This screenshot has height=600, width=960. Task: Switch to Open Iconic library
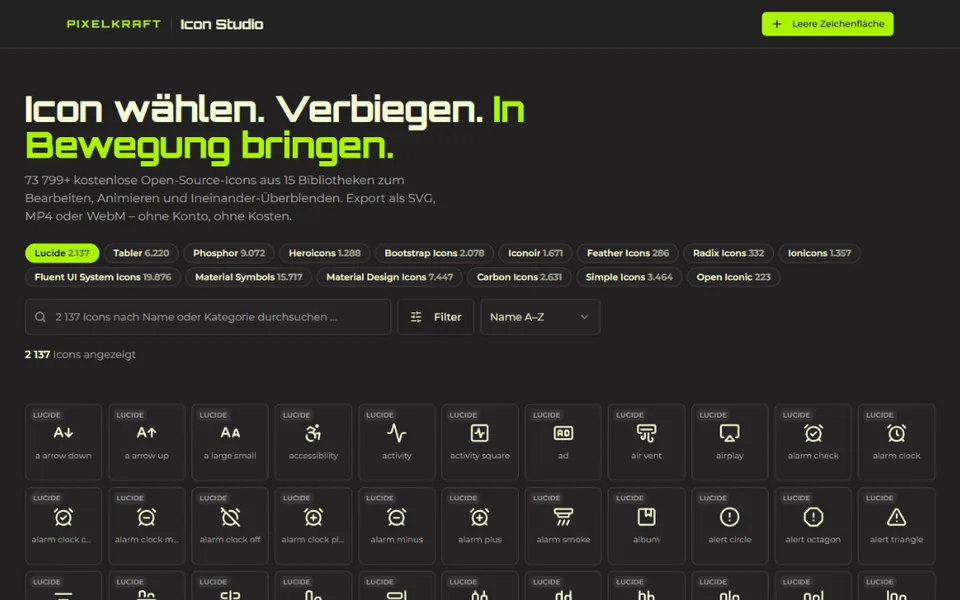pyautogui.click(x=733, y=277)
